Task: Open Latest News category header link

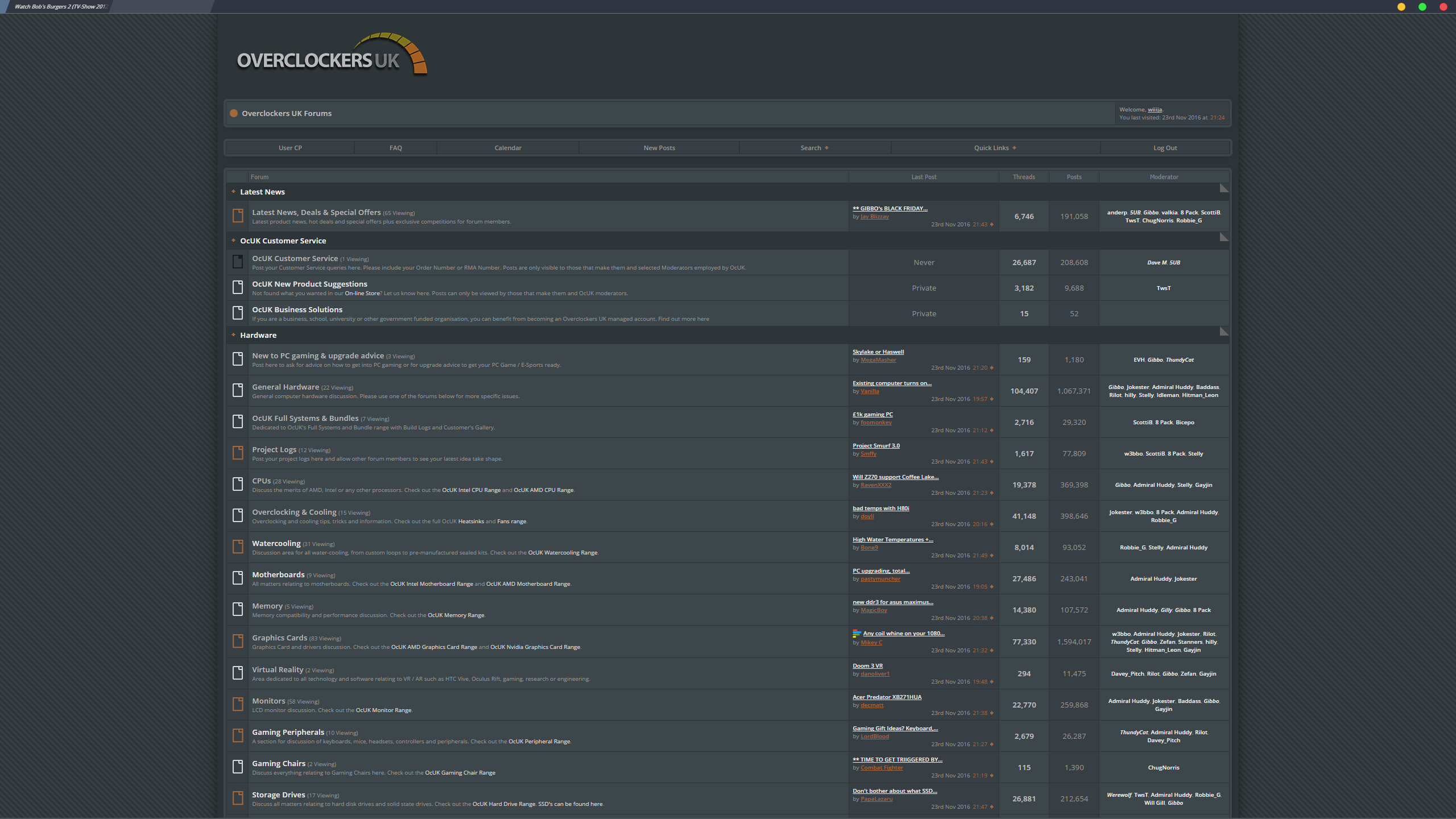Action: [x=262, y=192]
